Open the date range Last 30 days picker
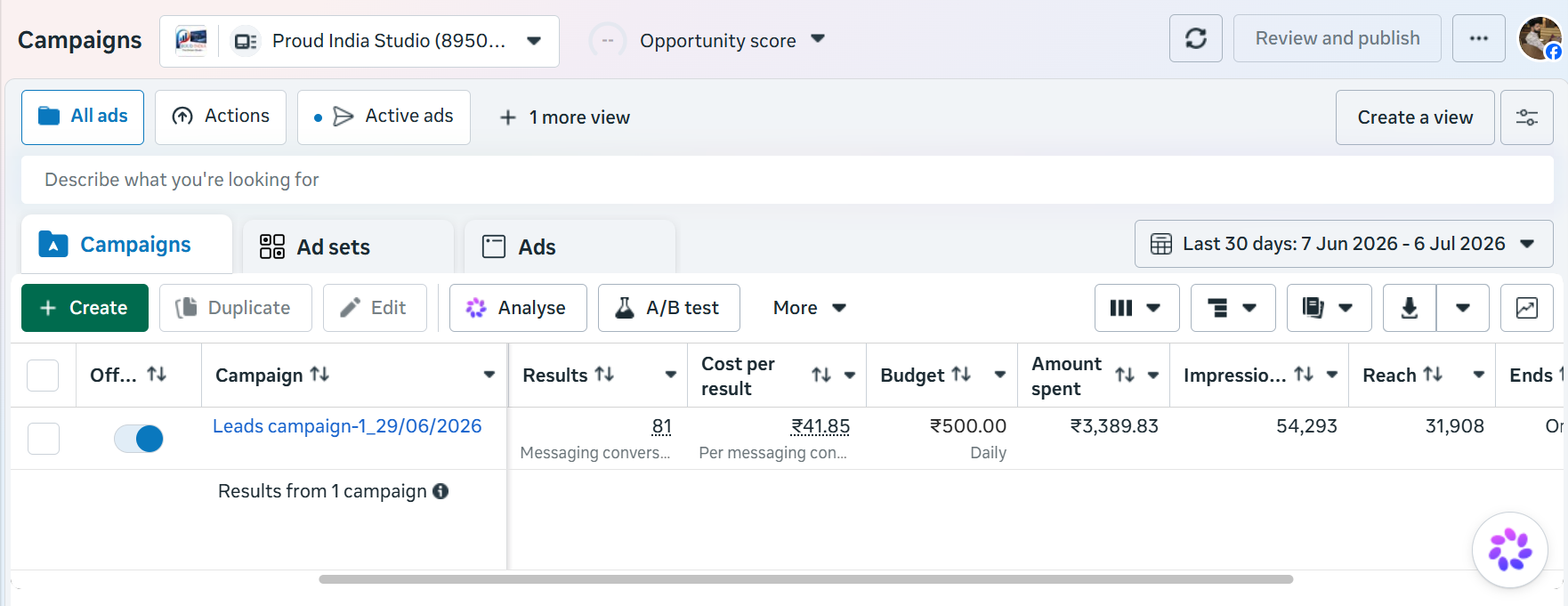 tap(1344, 244)
